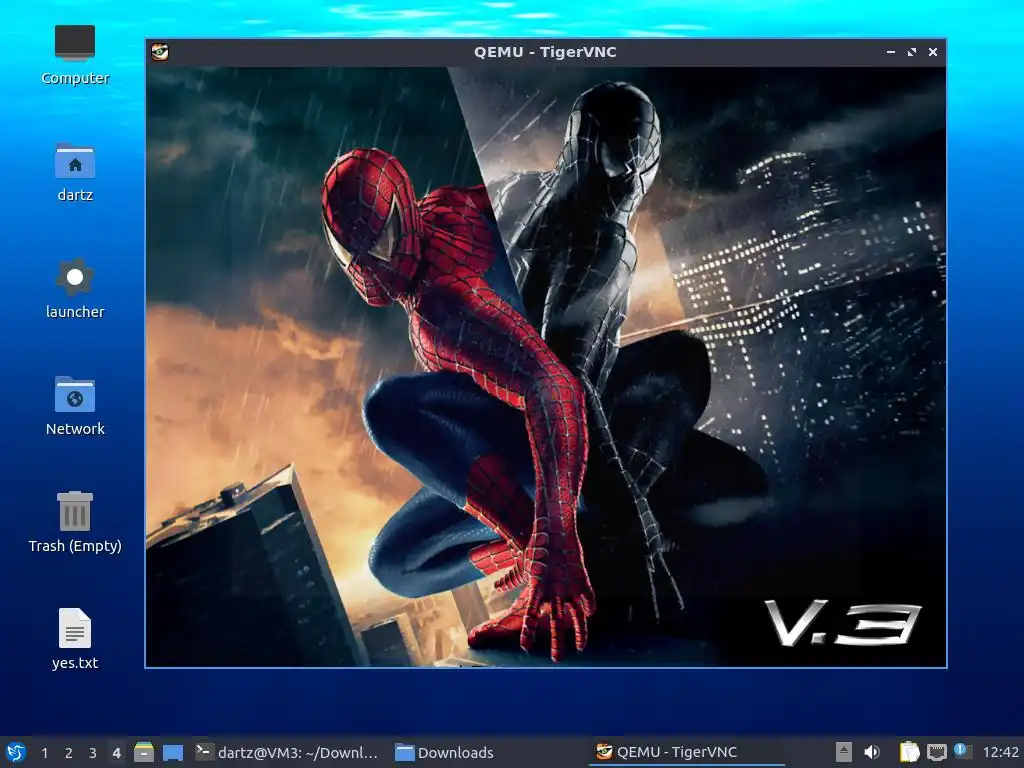Close the QEMU - TigerVNC window

coord(933,52)
